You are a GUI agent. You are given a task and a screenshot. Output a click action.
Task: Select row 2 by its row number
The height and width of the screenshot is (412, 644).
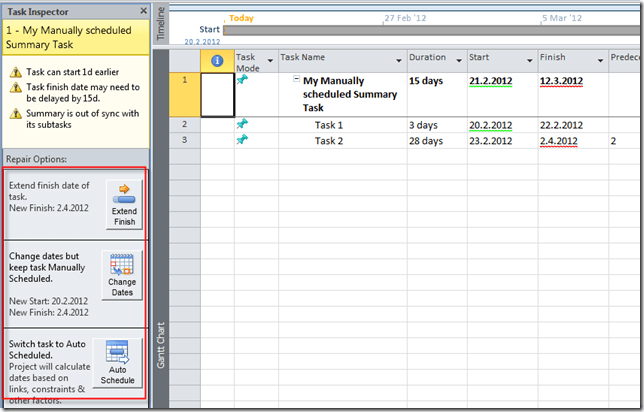(184, 125)
